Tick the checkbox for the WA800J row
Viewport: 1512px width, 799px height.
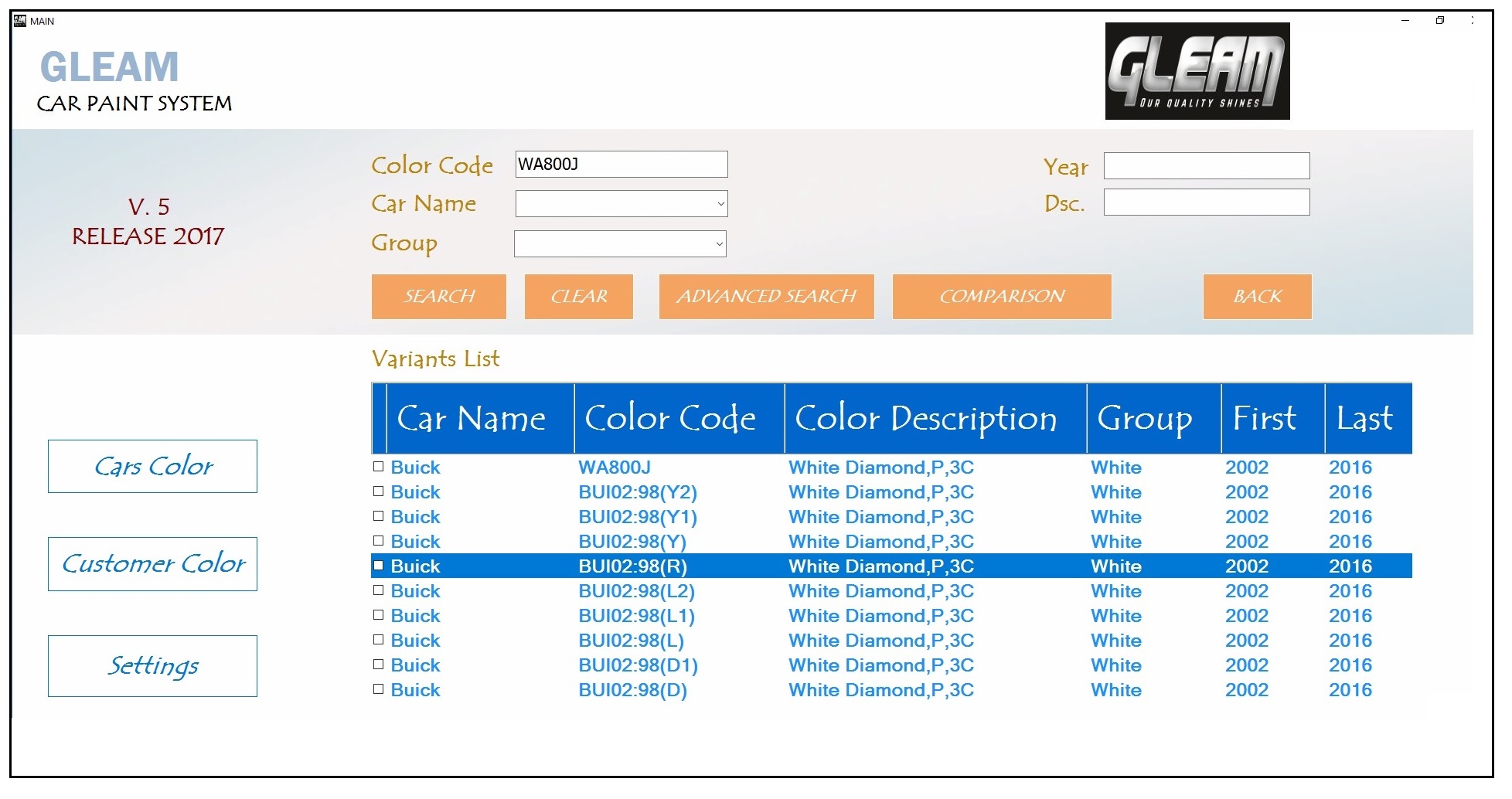(x=378, y=467)
